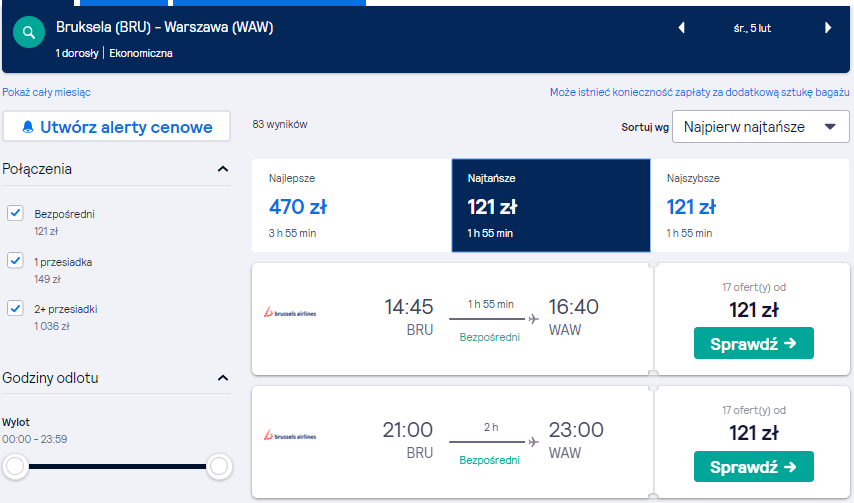Open the Najpierw najtańsze sort dropdown
The image size is (854, 503).
tap(760, 127)
